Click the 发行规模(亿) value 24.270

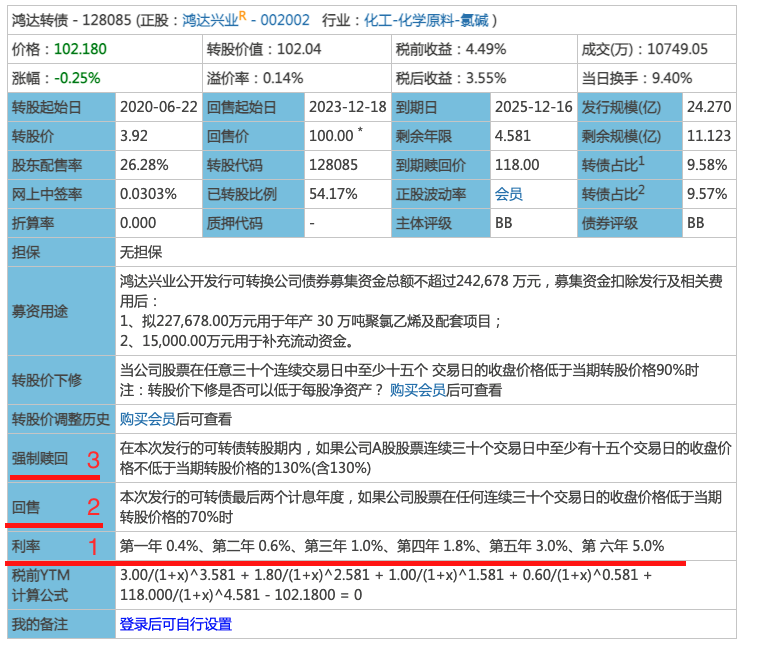click(x=709, y=107)
